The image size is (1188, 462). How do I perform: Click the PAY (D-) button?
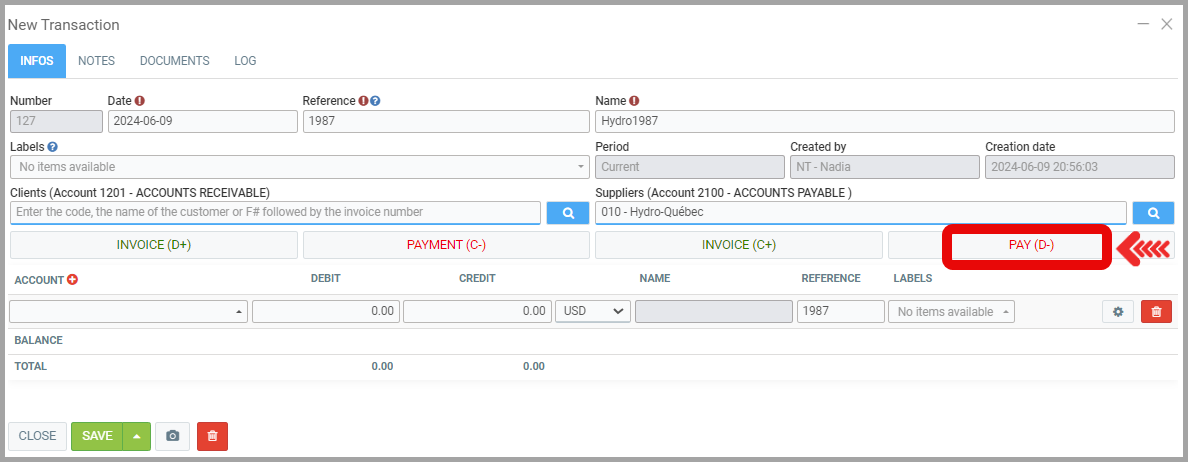(1031, 246)
